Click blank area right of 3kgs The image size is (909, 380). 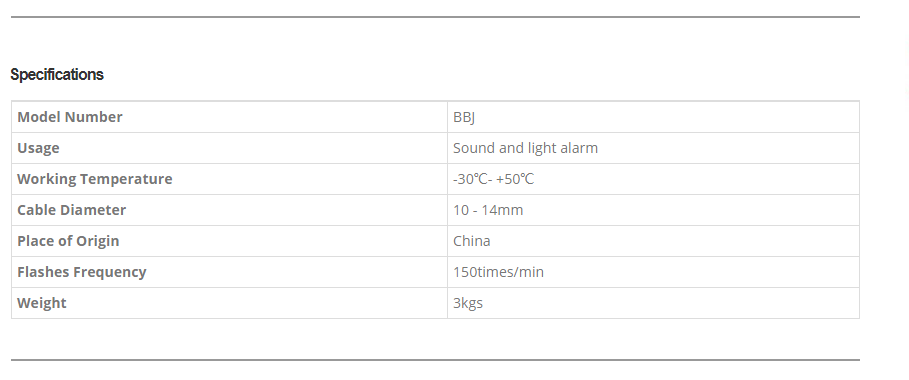671,303
